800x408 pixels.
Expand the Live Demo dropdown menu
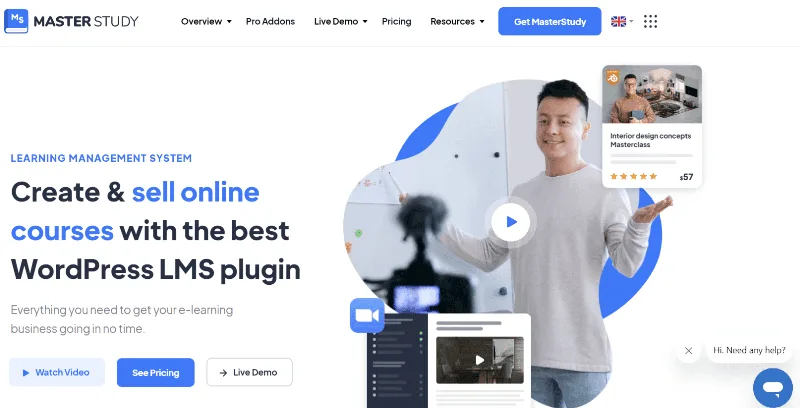[341, 21]
